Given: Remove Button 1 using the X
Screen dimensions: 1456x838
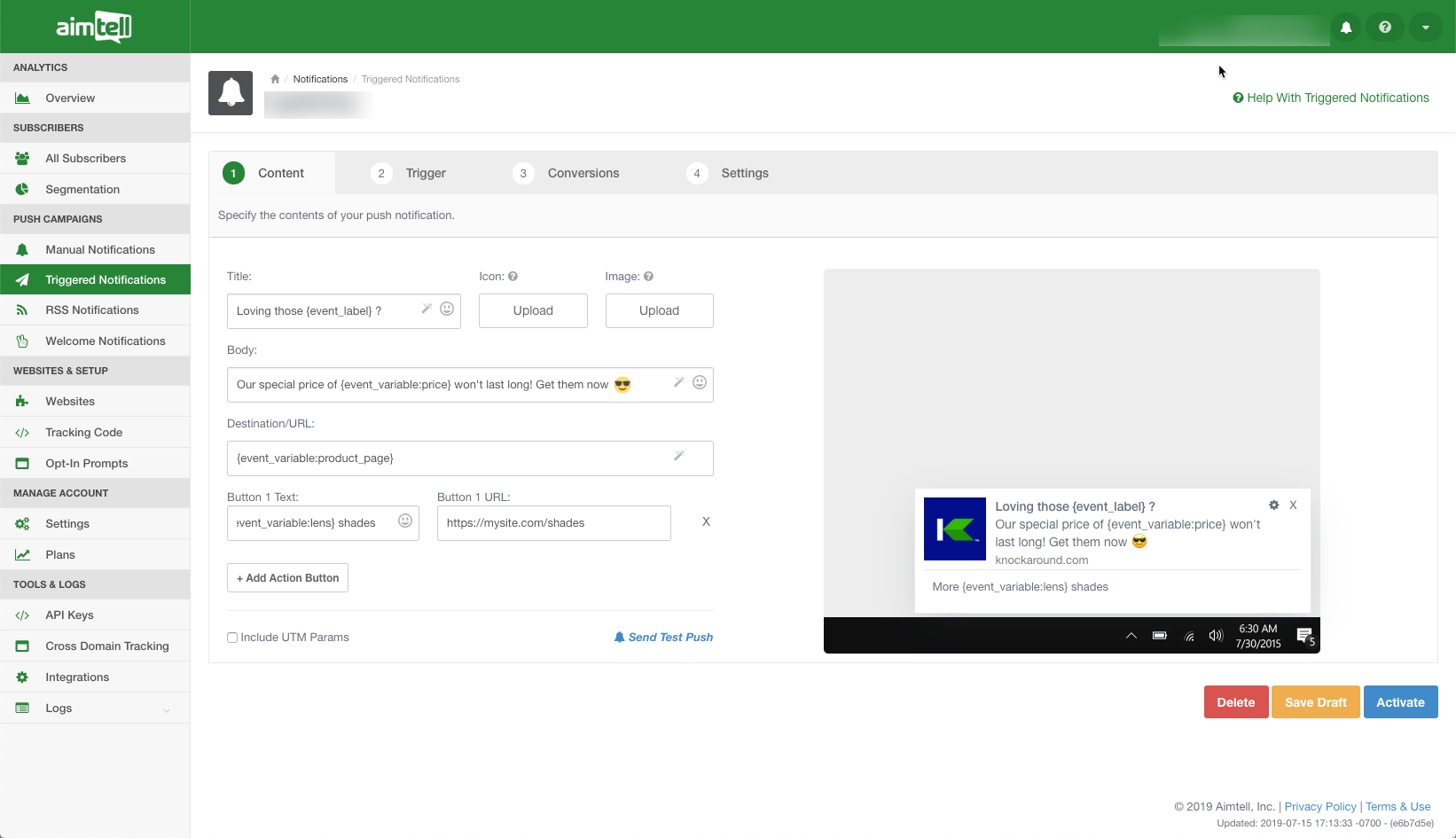Looking at the screenshot, I should click(x=706, y=521).
